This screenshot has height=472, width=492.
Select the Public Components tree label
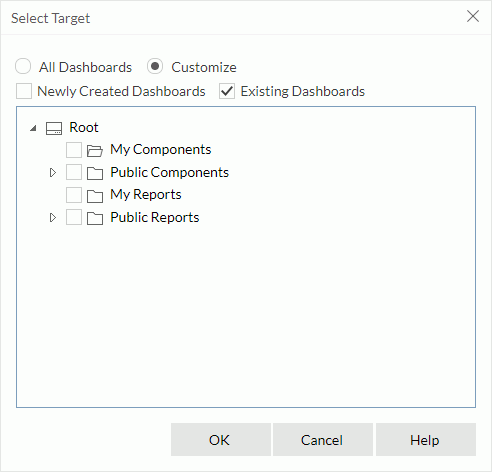170,172
